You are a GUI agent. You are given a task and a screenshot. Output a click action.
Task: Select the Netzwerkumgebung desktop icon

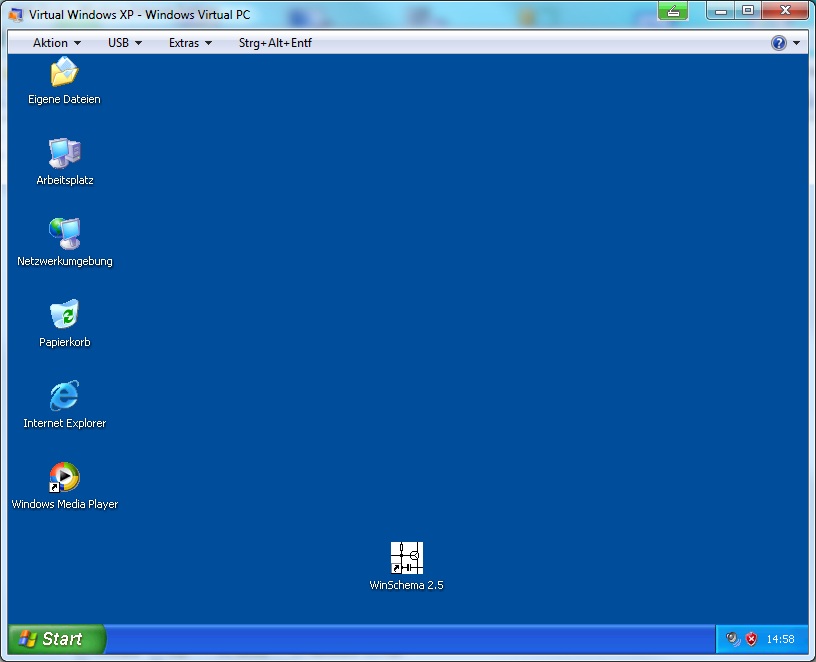coord(64,234)
